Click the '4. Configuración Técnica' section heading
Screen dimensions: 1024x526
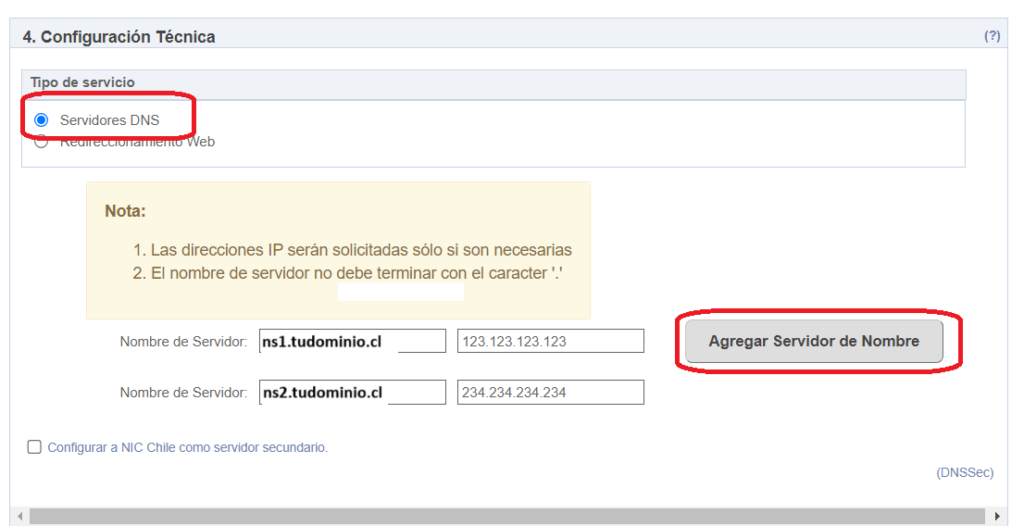point(119,37)
